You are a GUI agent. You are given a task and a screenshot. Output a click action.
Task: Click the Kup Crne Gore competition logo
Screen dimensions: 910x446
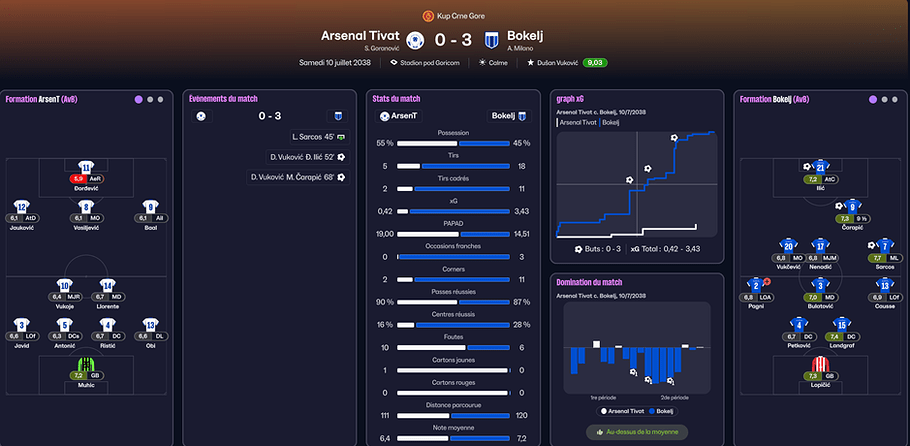coord(428,16)
